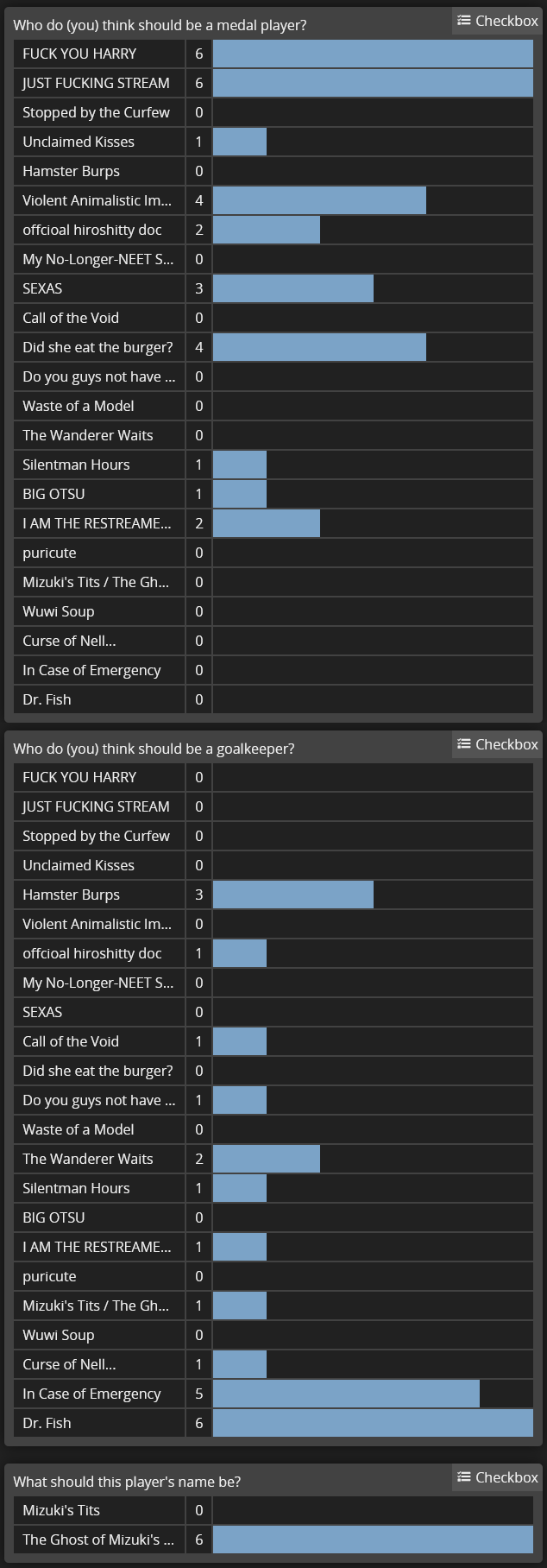Click the Checkbox label on medal player poll
Screen dimensions: 547x1568
[x=498, y=21]
